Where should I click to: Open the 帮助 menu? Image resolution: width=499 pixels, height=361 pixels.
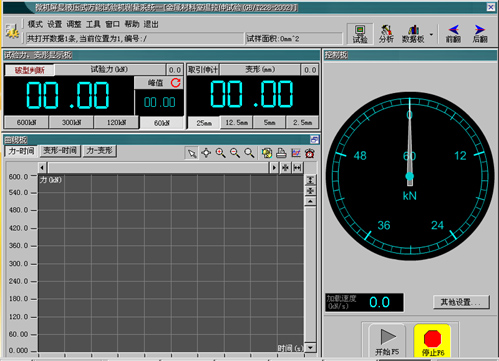(132, 24)
